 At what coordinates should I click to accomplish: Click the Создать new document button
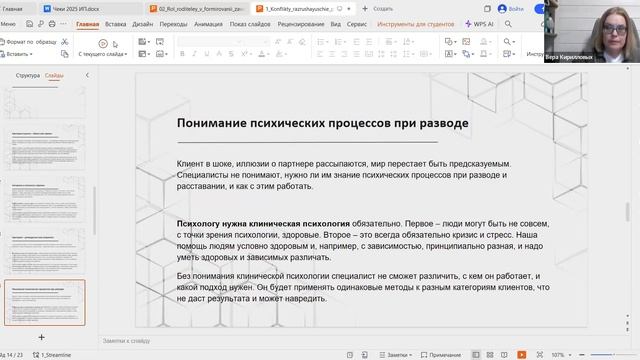(x=378, y=9)
